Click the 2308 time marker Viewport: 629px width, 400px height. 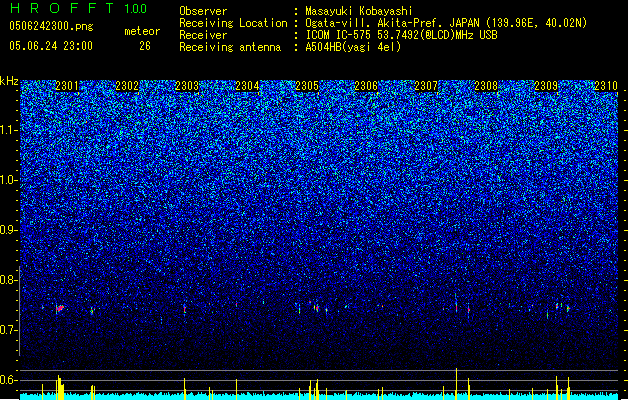486,86
